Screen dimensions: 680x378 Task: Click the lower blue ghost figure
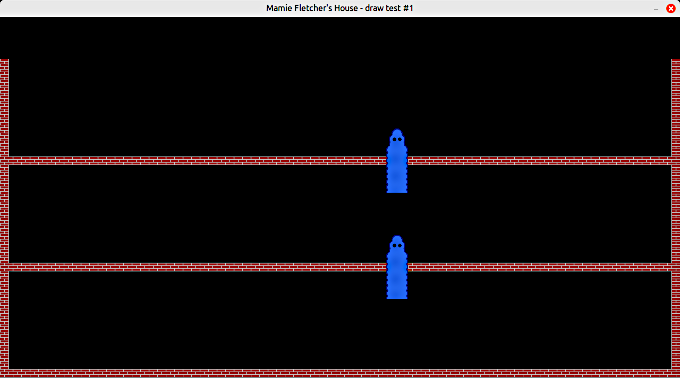pyautogui.click(x=397, y=267)
